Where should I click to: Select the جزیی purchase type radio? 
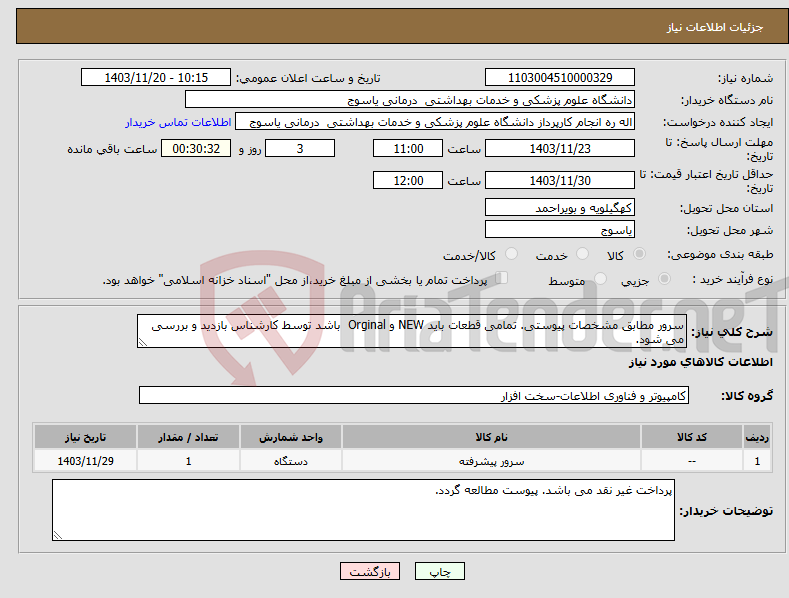tap(664, 278)
